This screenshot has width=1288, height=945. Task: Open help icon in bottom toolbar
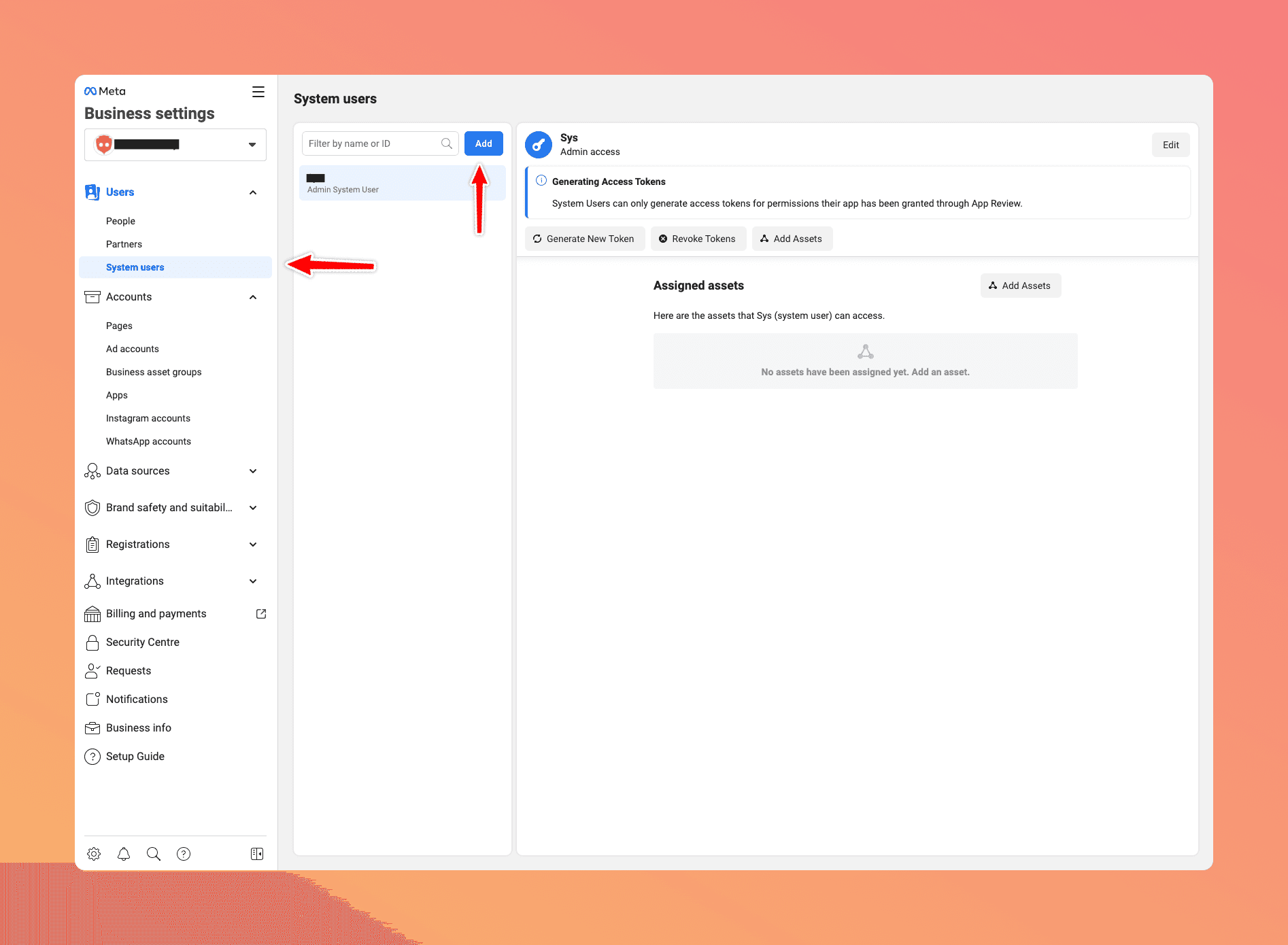coord(184,854)
